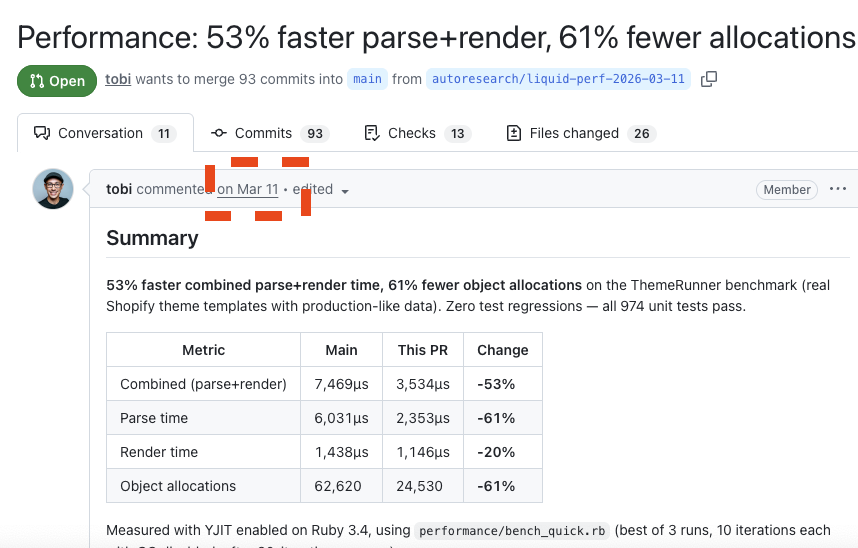Select the 'Parse time' row label
This screenshot has width=858, height=548.
[x=204, y=418]
